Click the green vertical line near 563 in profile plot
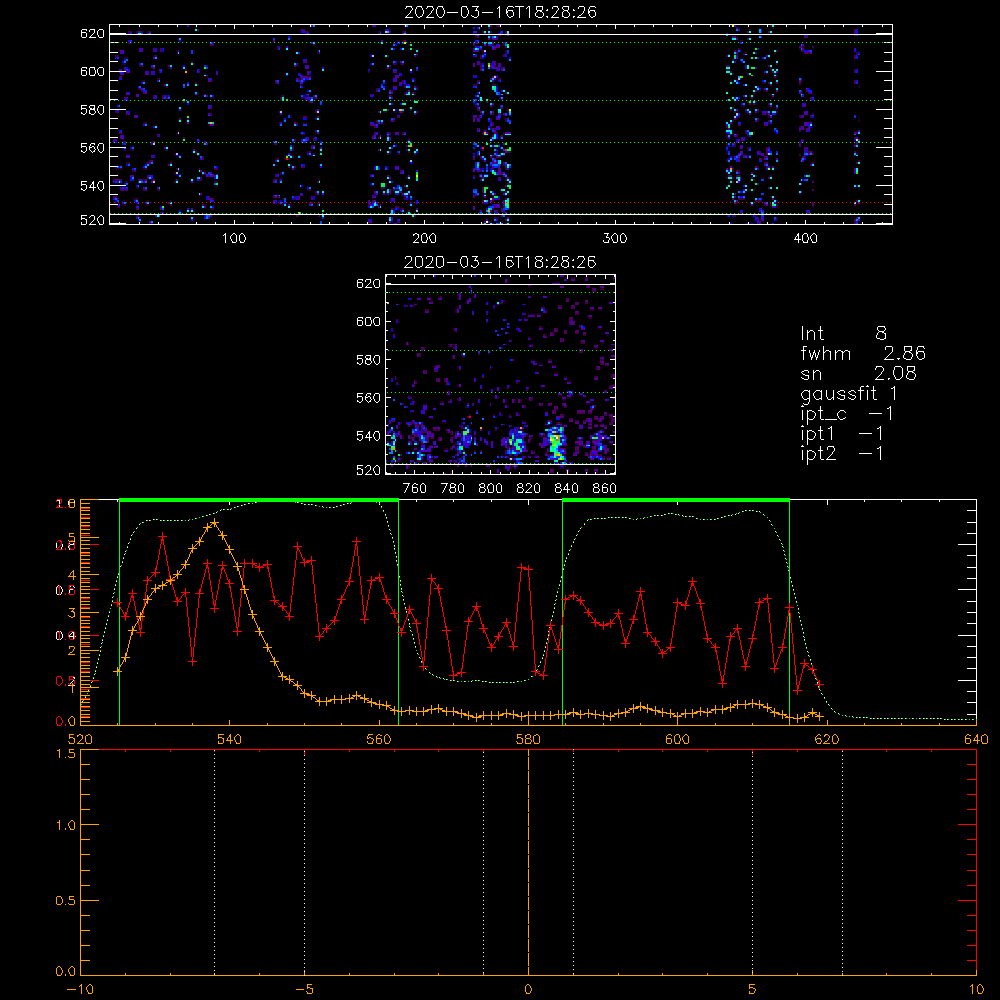The image size is (1000, 1000). tap(399, 613)
